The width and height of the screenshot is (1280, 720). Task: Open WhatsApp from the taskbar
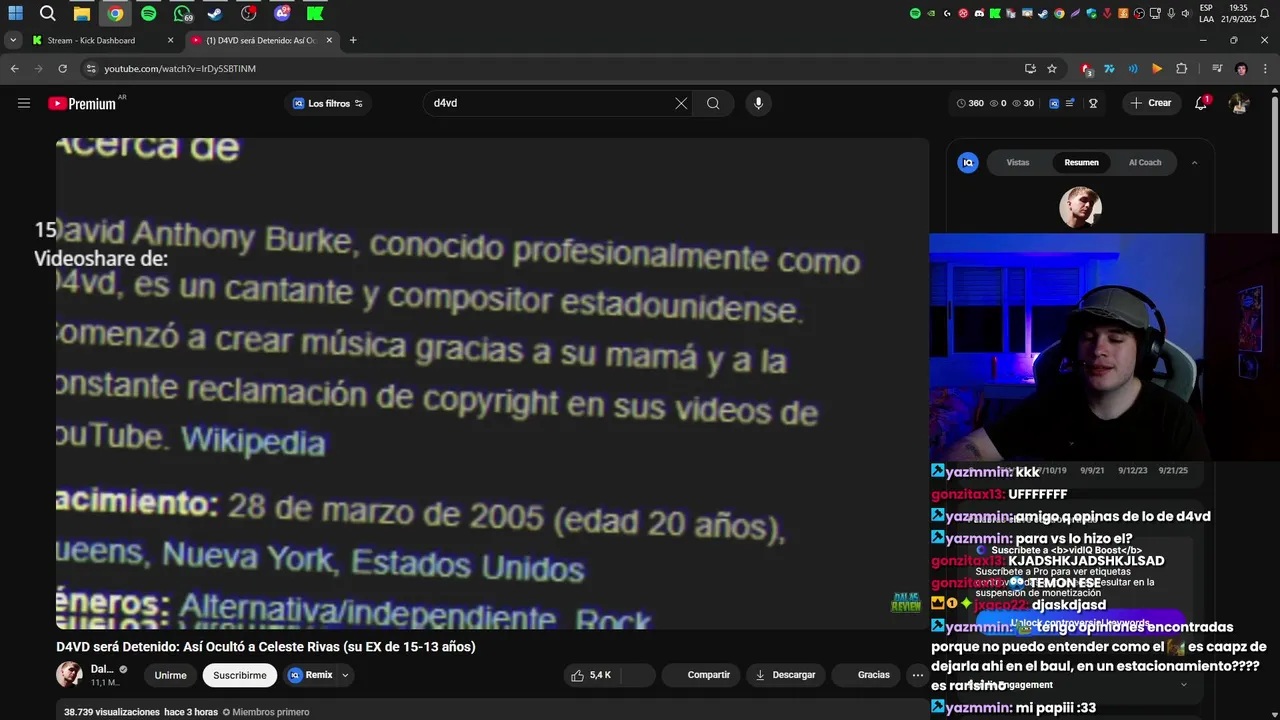click(182, 14)
